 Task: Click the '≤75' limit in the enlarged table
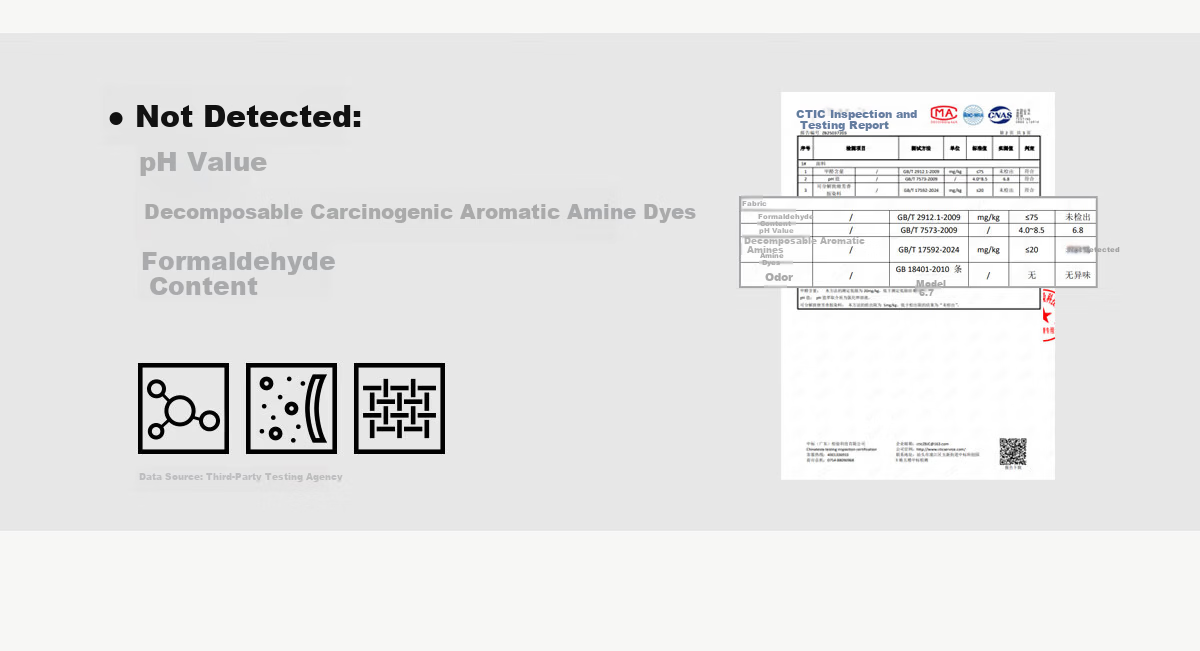click(1032, 217)
